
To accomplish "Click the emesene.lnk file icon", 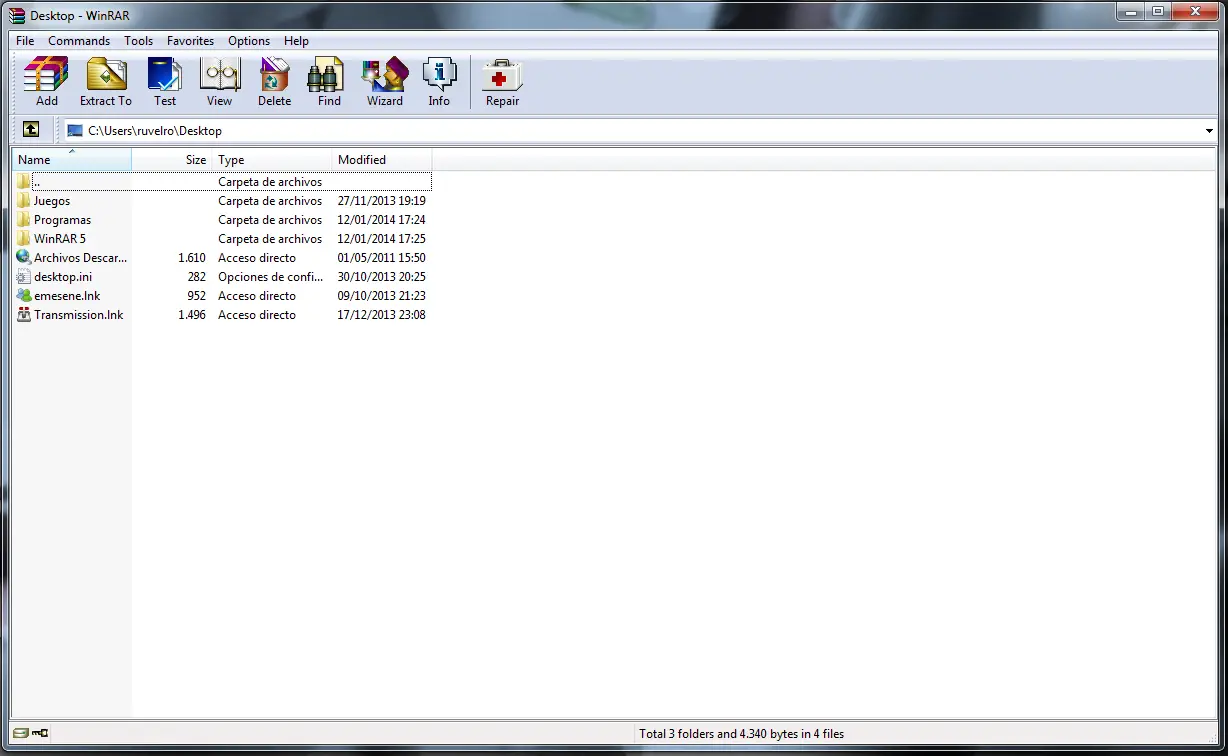I will (24, 296).
